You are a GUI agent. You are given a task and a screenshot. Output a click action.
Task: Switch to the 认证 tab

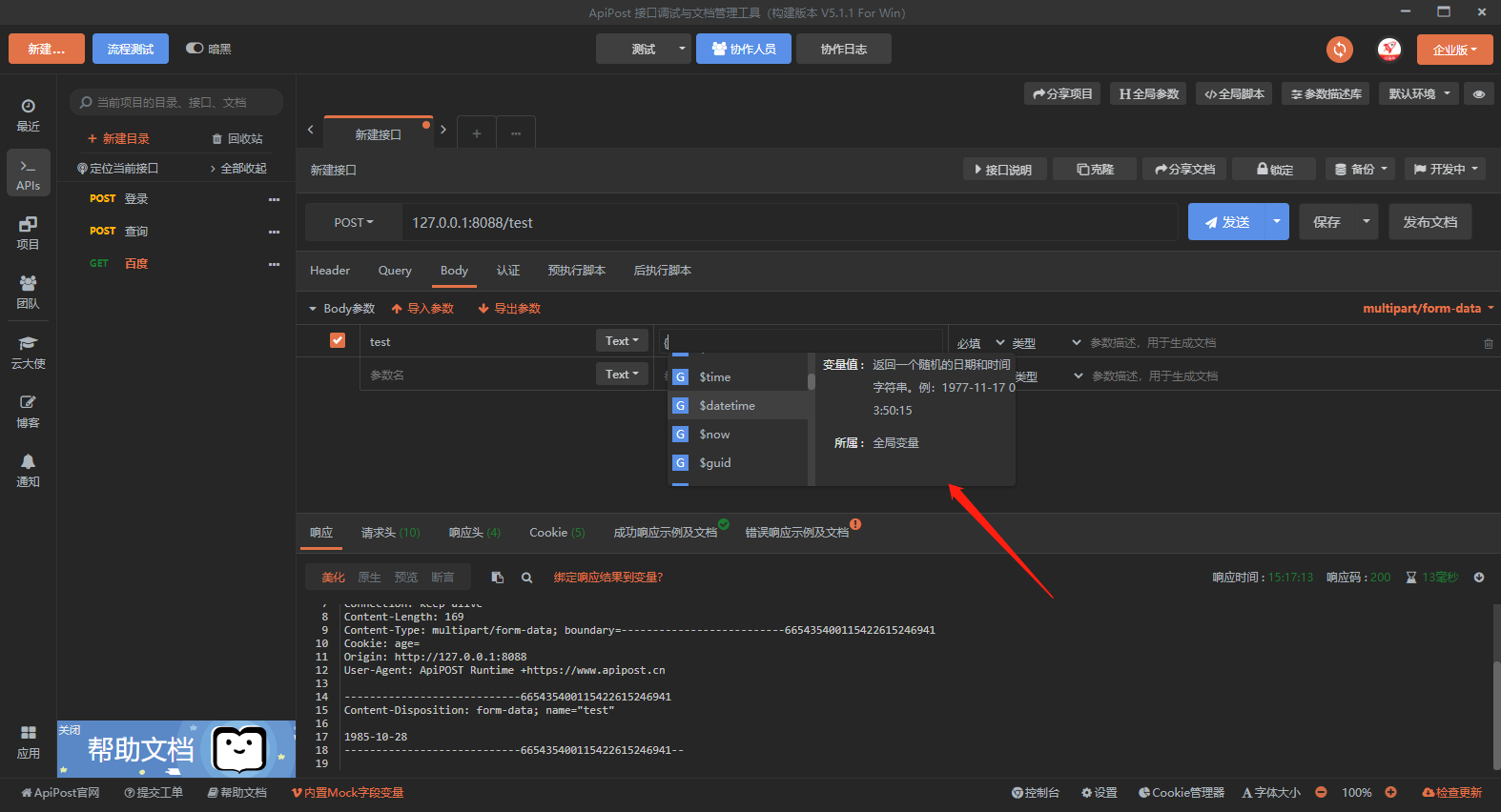pyautogui.click(x=508, y=271)
